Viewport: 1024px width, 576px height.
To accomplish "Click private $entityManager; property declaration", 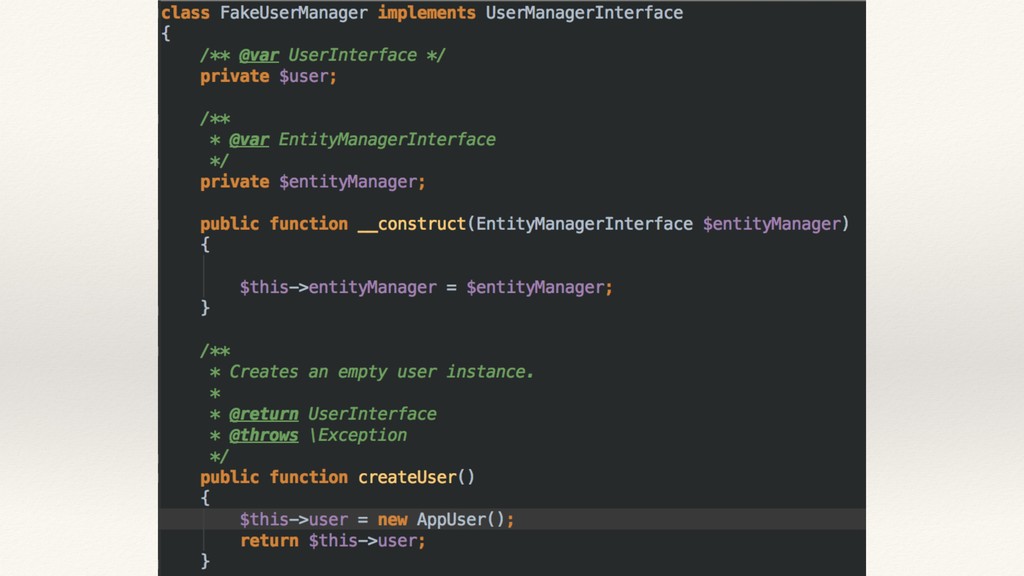I will [x=313, y=182].
